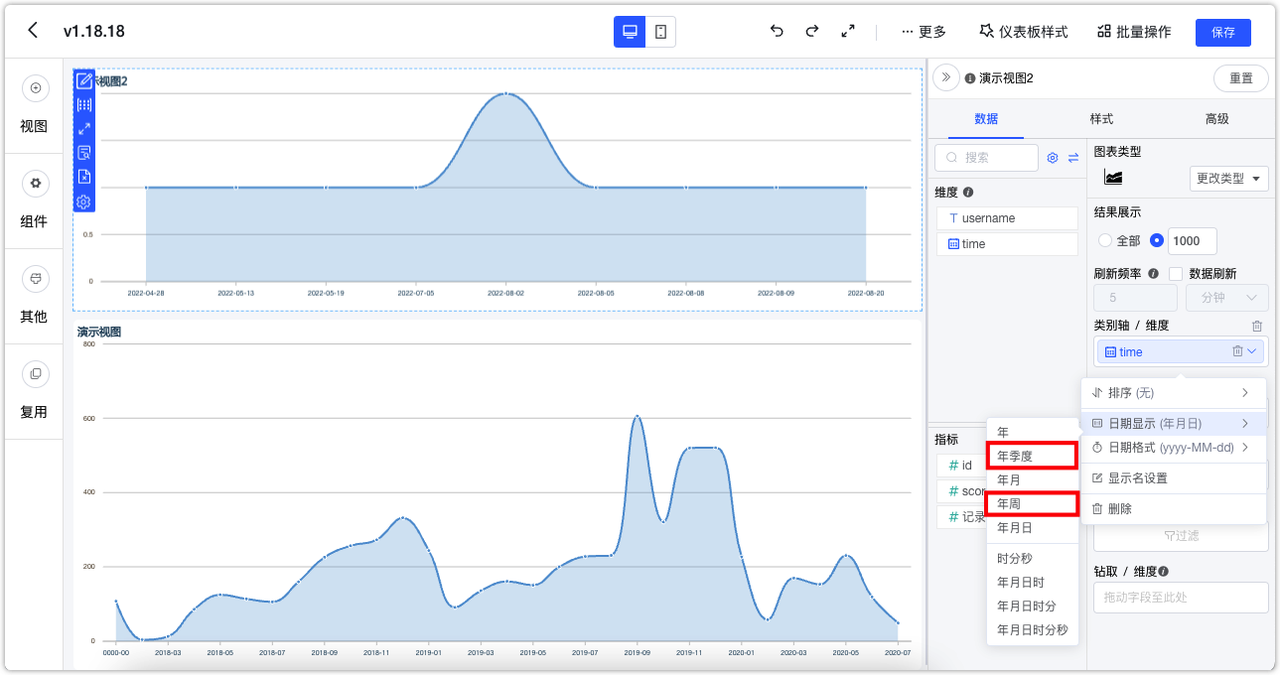Select the 全部 radio option
This screenshot has width=1280, height=675.
1105,241
